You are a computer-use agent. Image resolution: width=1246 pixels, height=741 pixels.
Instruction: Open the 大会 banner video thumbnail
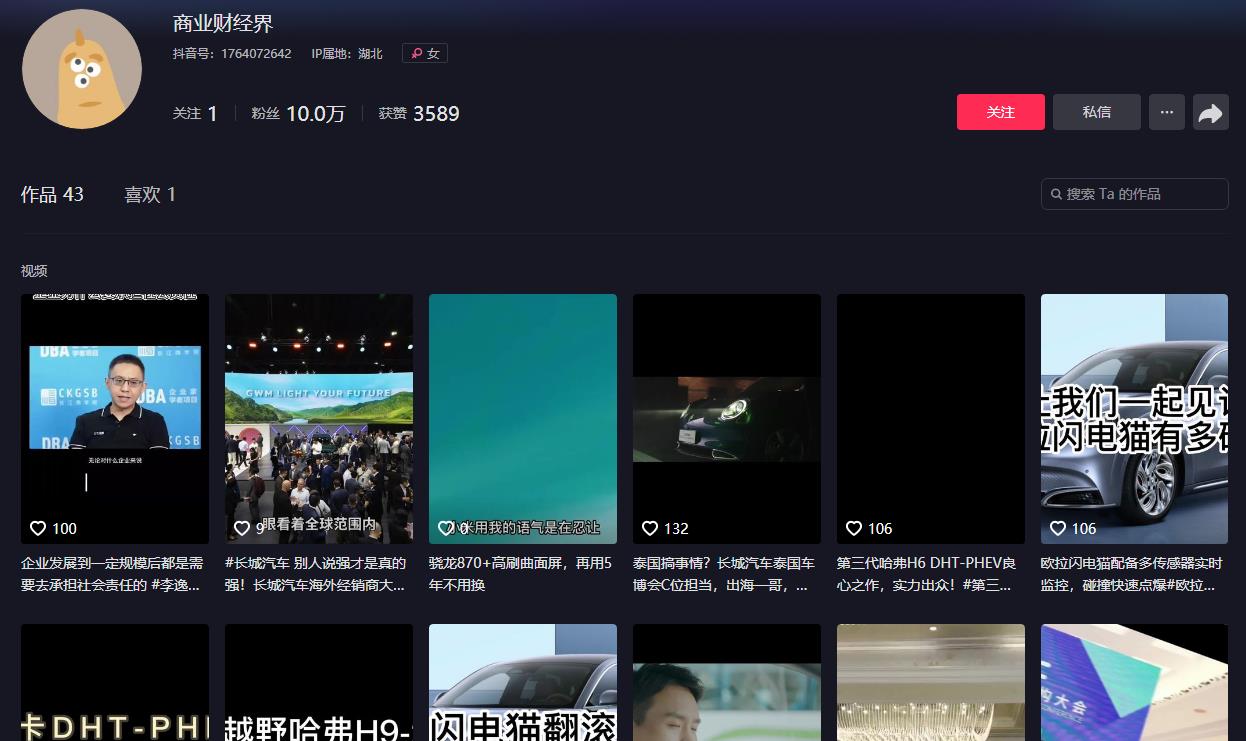pyautogui.click(x=1135, y=683)
